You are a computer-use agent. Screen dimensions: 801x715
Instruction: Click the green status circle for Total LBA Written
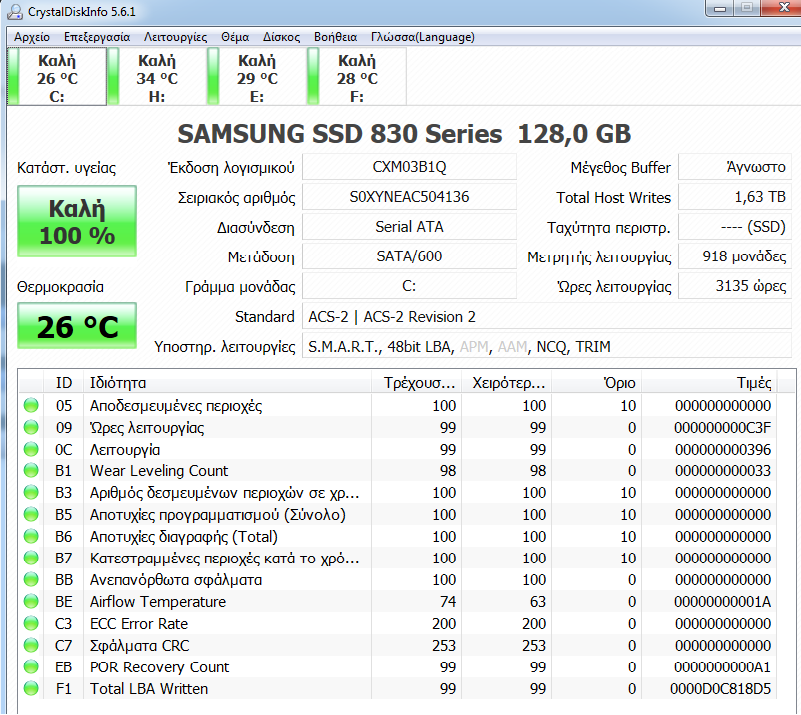31,688
